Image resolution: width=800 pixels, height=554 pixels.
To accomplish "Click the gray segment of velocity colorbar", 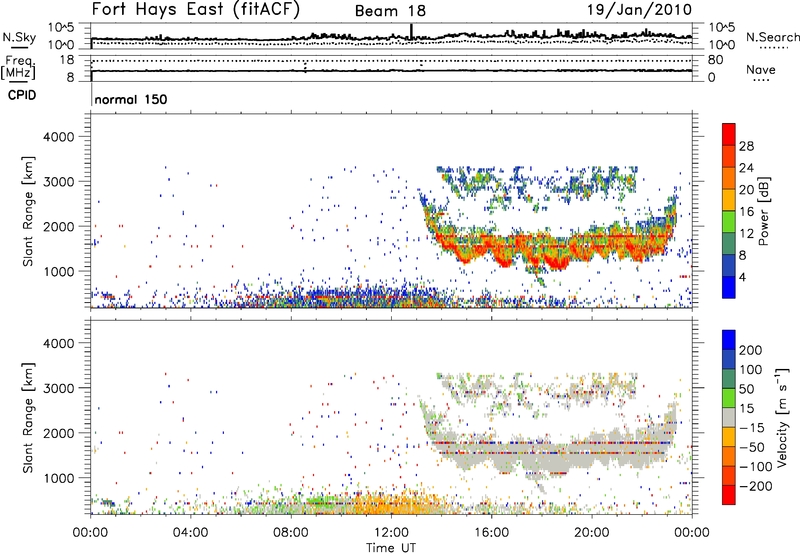I will click(x=729, y=418).
